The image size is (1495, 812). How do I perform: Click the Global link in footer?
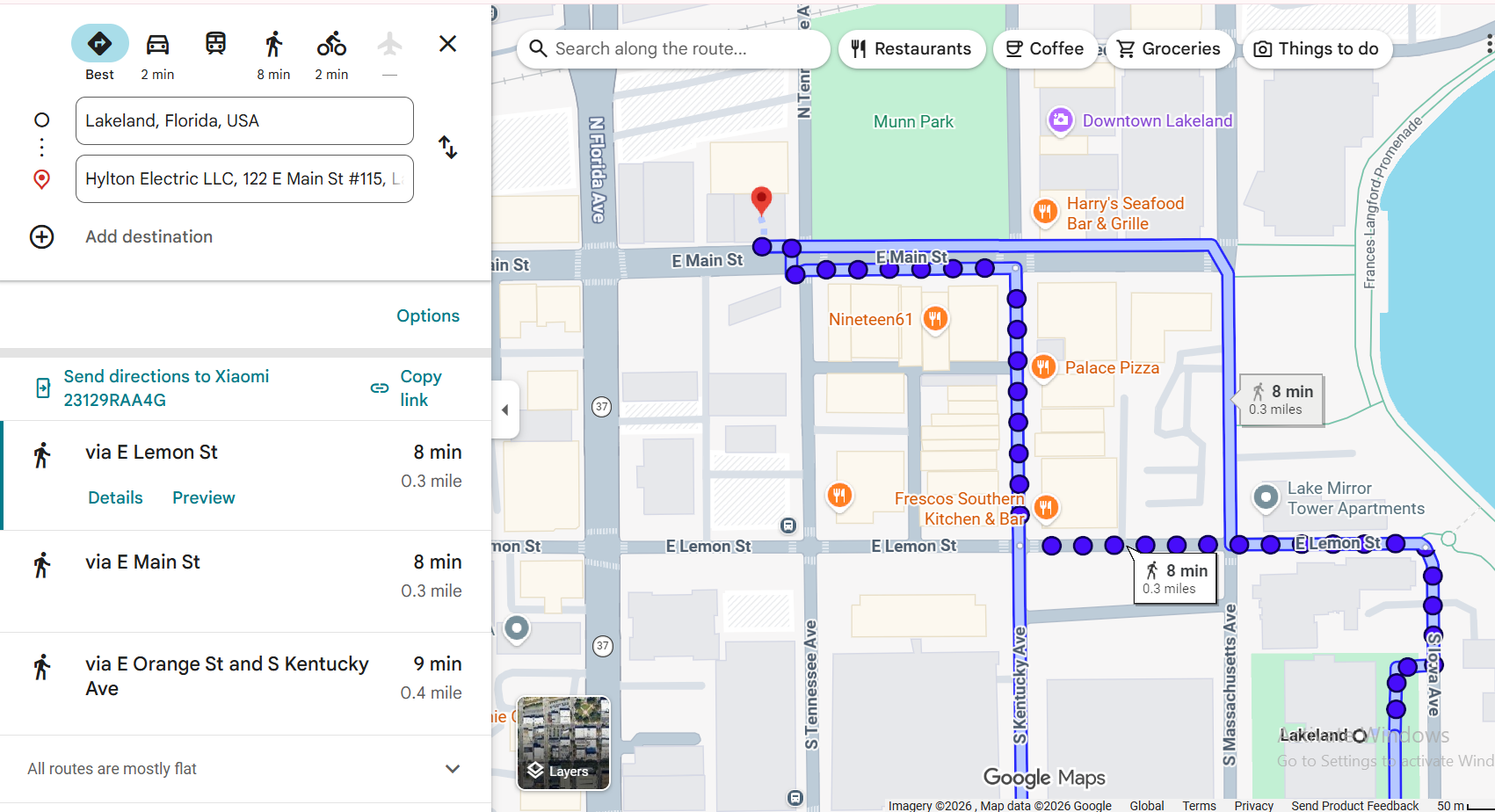(x=1147, y=805)
